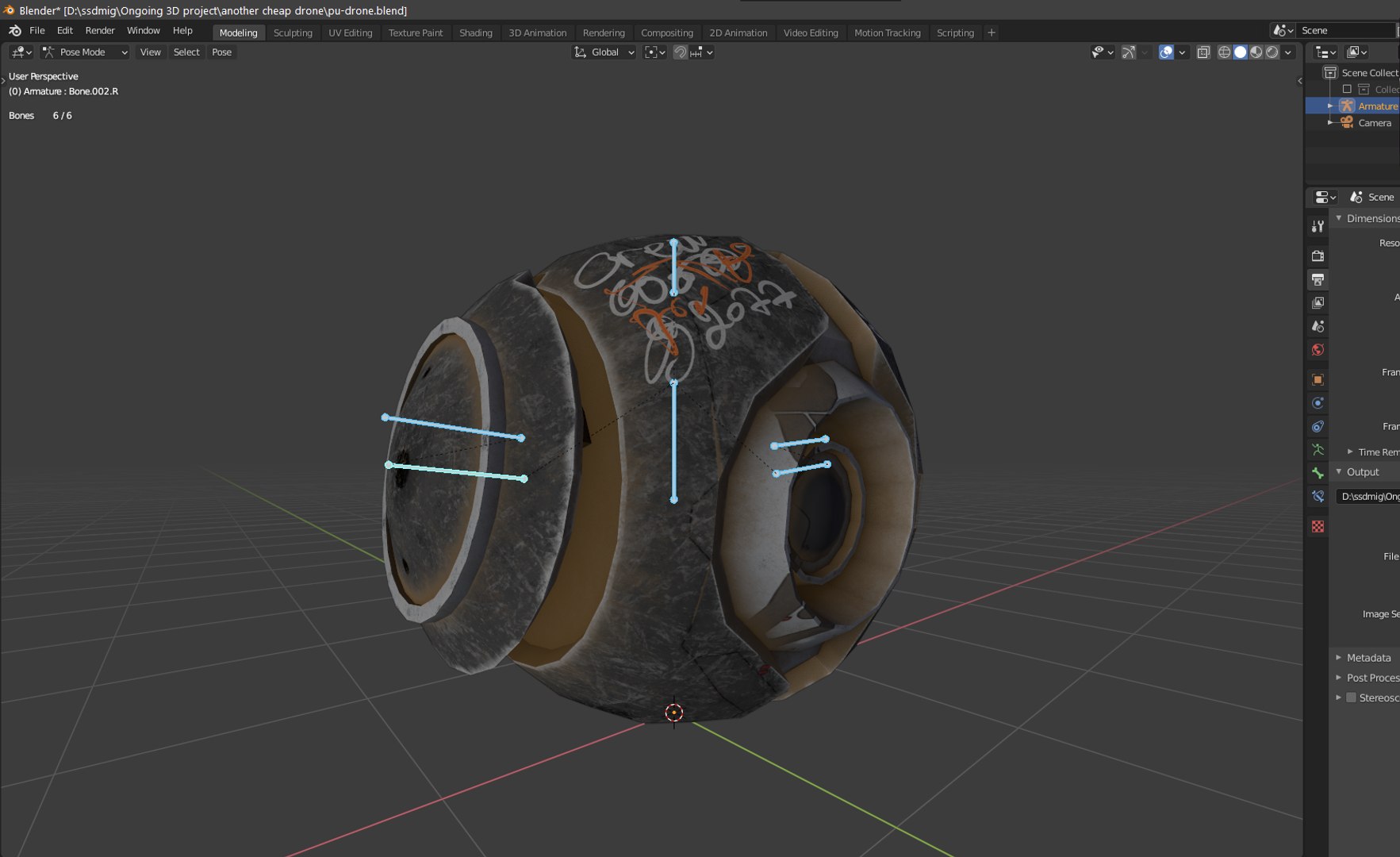This screenshot has height=857, width=1400.
Task: Open the Bone Constraints properties tab
Action: pyautogui.click(x=1318, y=496)
